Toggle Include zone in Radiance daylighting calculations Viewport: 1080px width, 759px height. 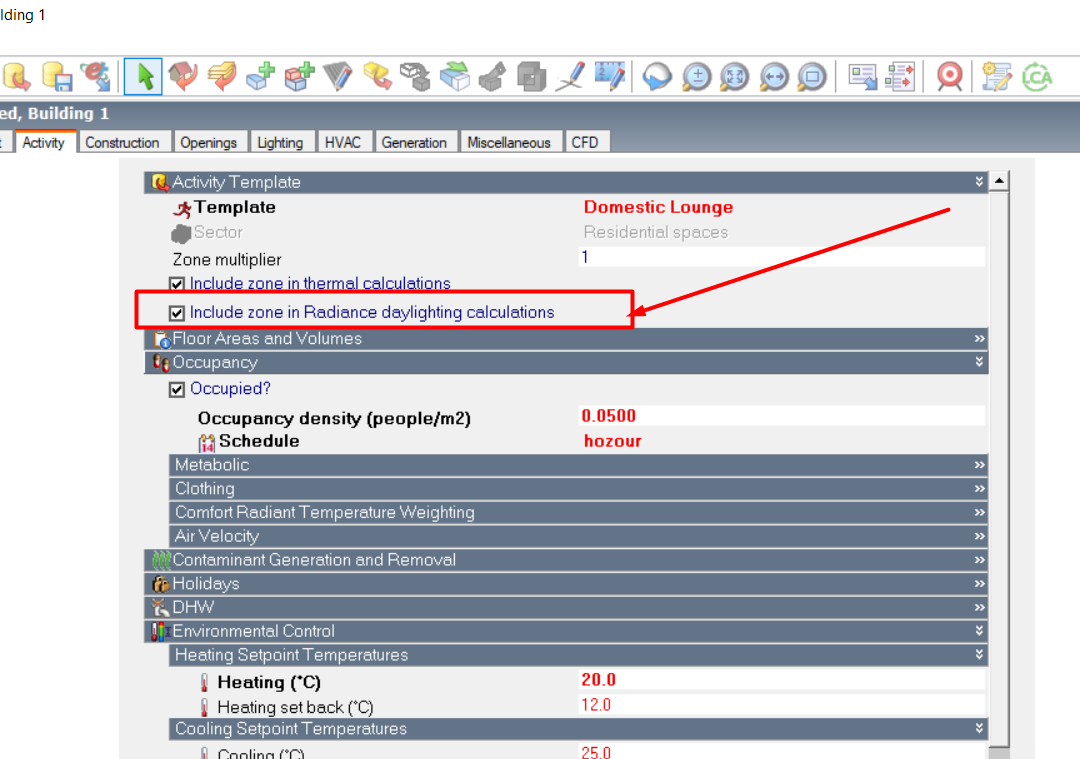coord(177,313)
